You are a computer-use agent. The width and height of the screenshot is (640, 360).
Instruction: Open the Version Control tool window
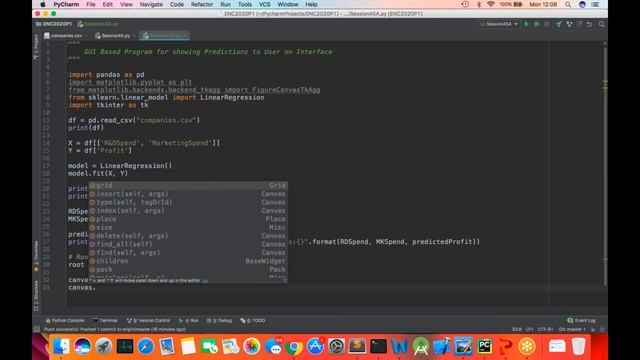148,320
